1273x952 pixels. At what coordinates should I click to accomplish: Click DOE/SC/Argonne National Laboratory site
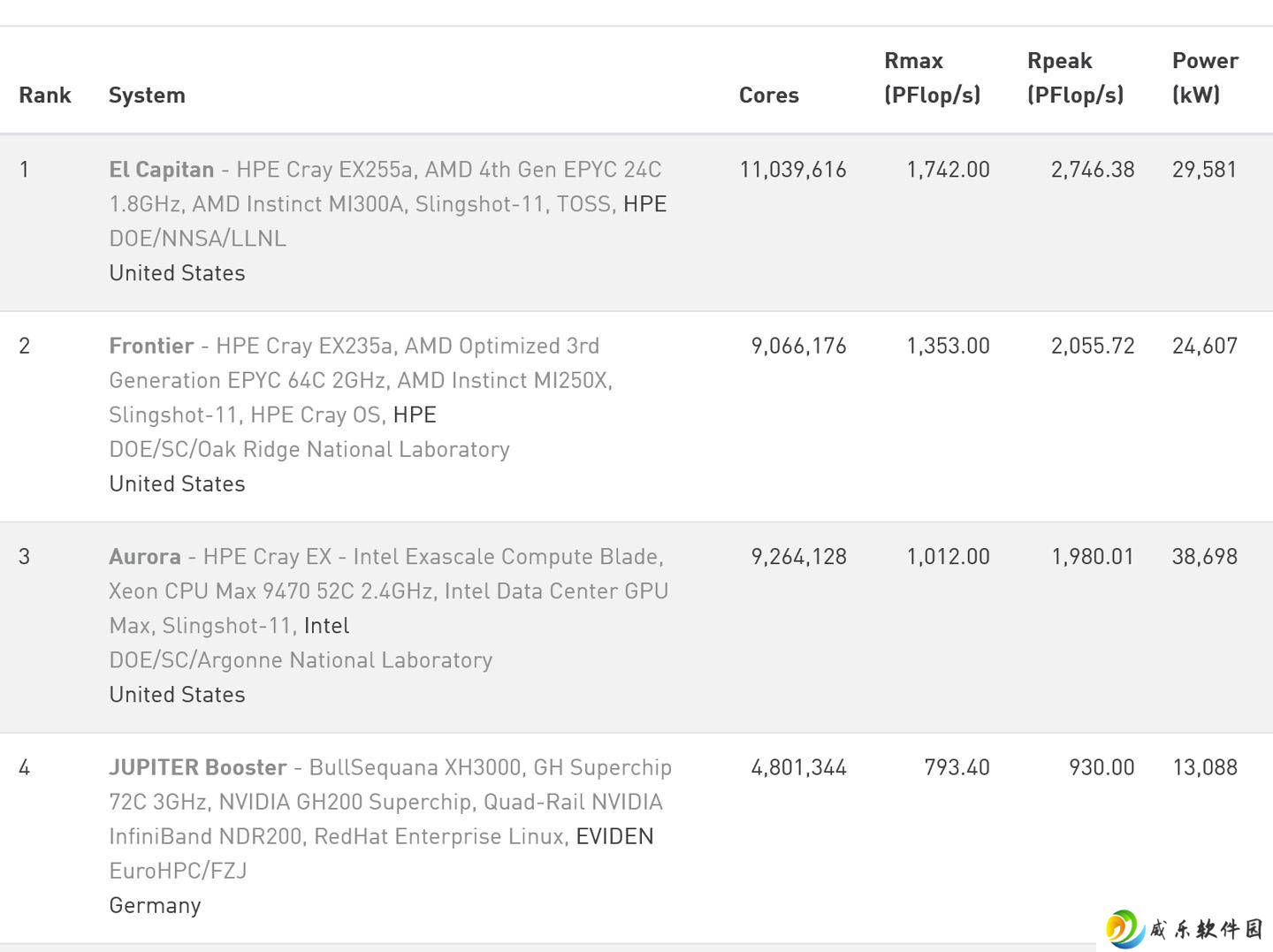(x=301, y=659)
